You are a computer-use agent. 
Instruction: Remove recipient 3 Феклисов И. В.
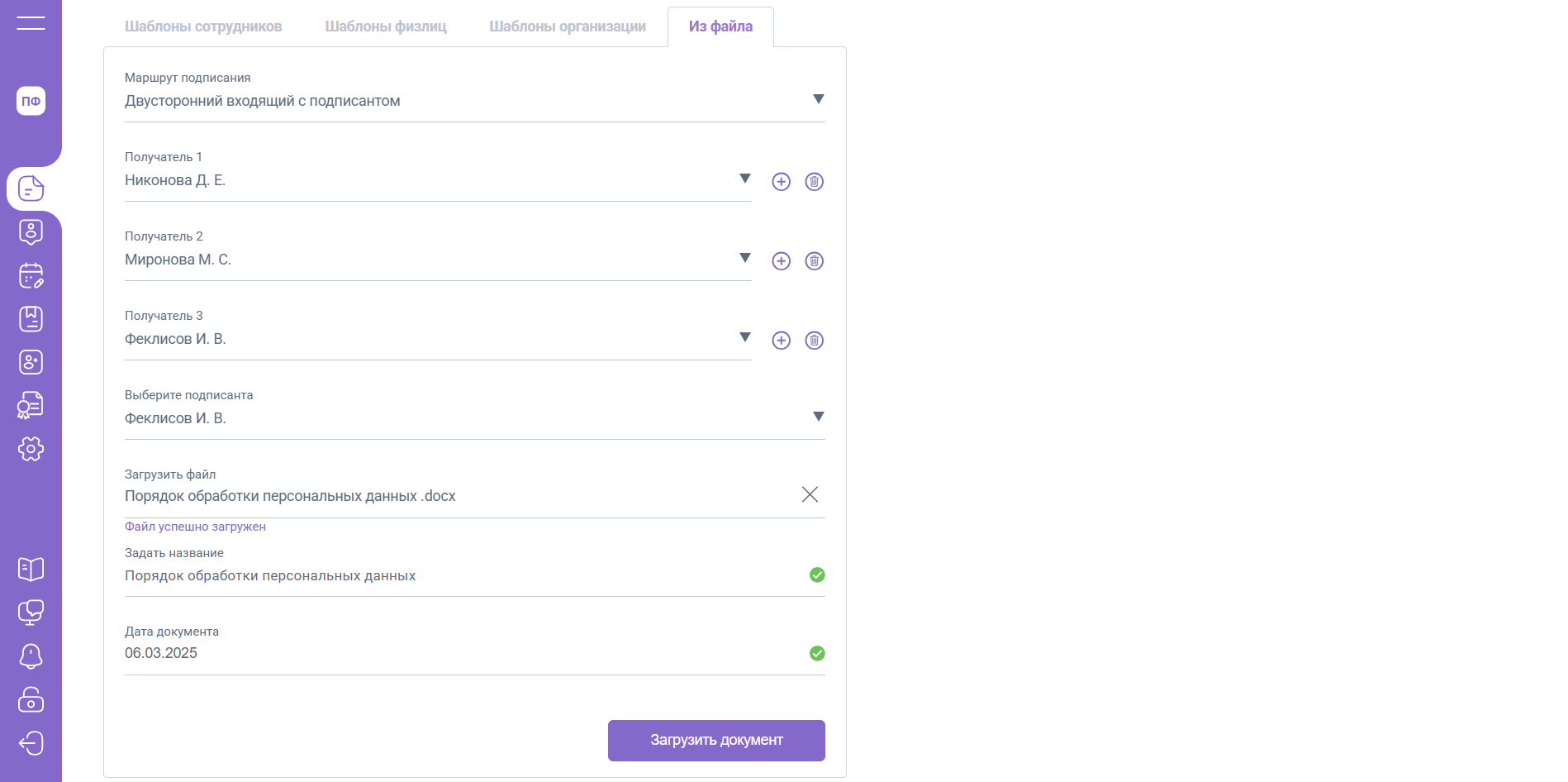(x=814, y=341)
